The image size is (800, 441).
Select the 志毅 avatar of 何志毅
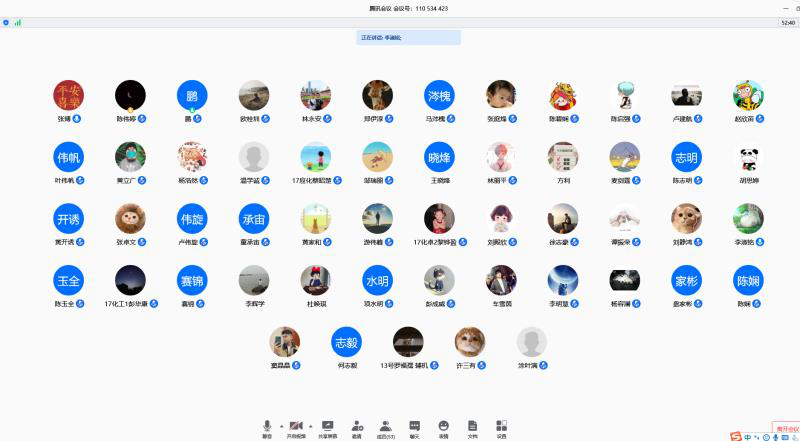[x=346, y=342]
